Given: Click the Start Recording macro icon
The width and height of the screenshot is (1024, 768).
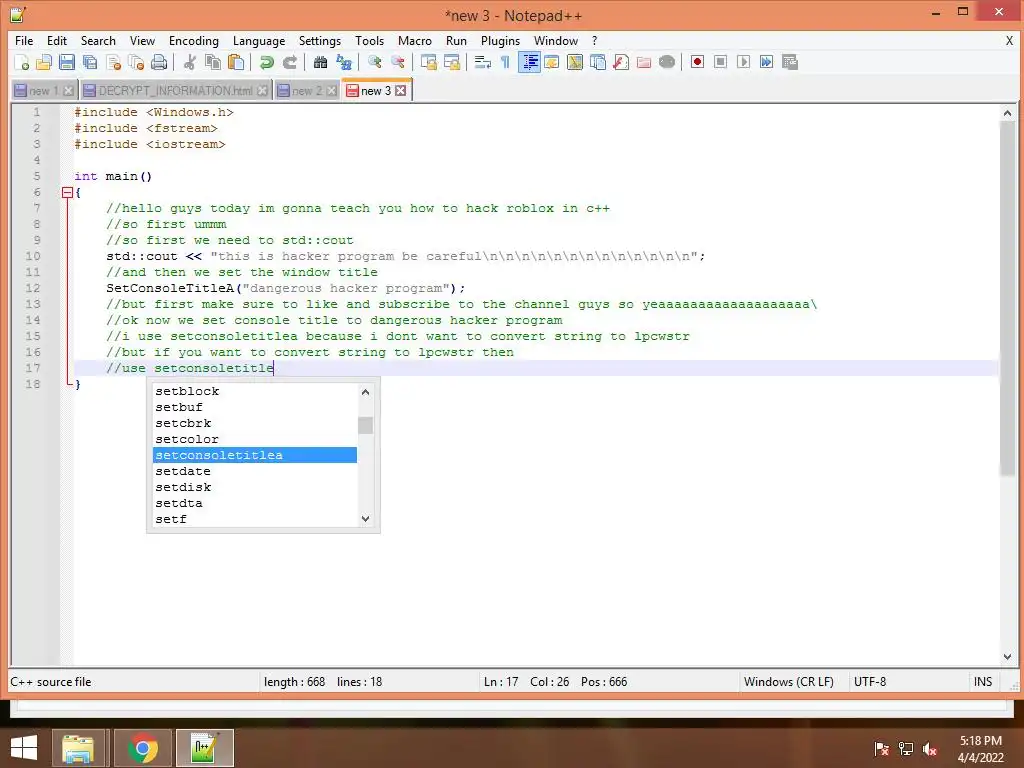Looking at the screenshot, I should click(x=697, y=62).
